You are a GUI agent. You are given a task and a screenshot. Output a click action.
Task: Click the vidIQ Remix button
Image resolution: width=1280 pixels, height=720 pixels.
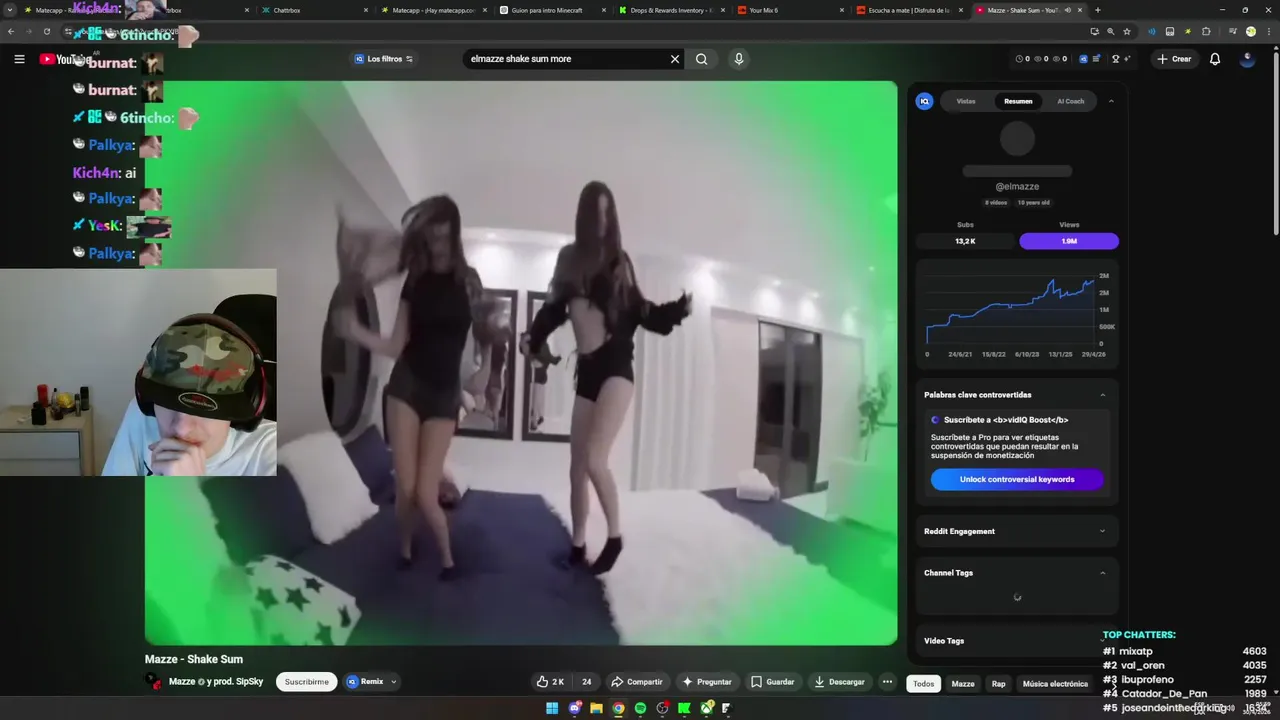365,682
